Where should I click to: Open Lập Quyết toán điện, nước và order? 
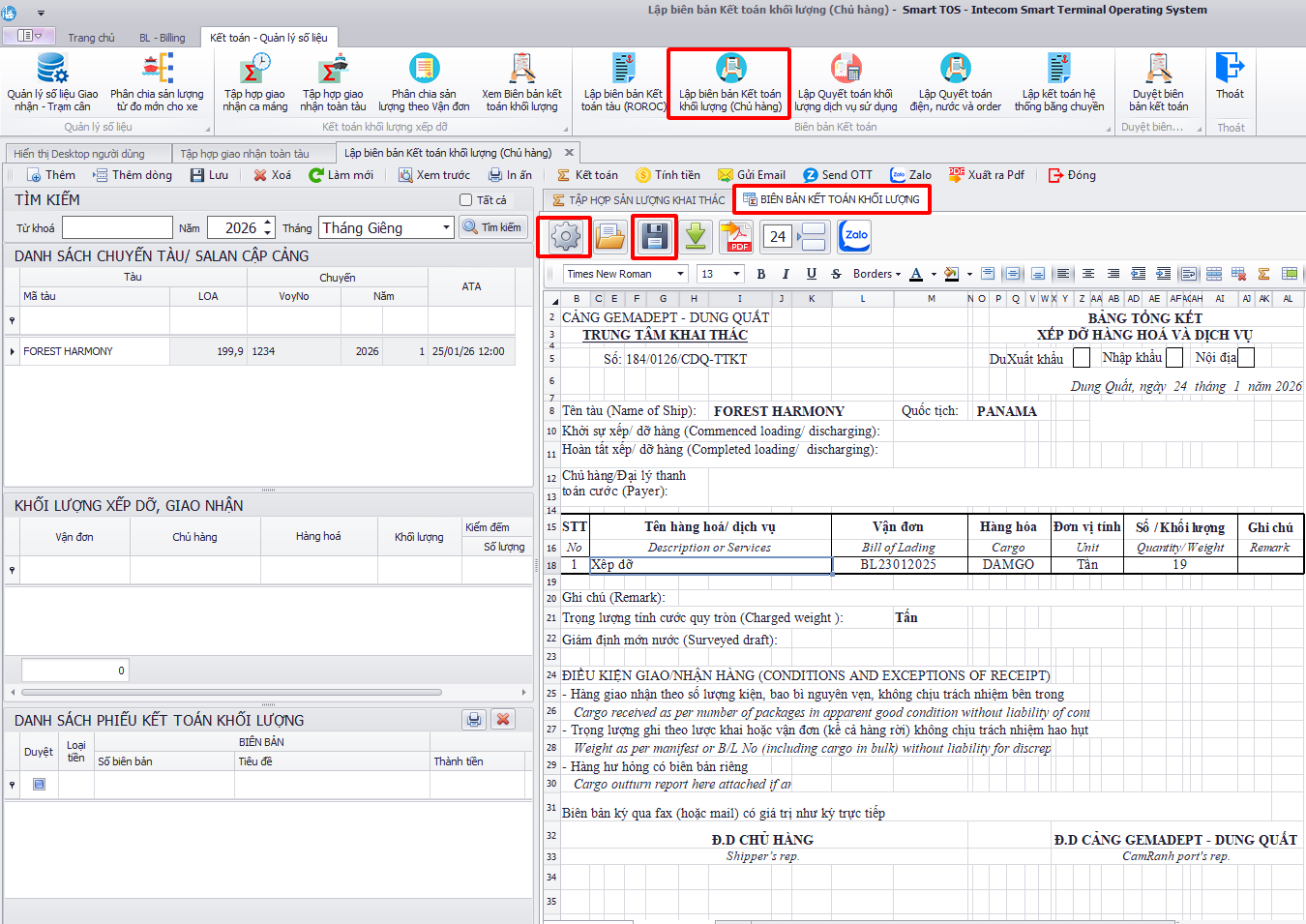955,87
